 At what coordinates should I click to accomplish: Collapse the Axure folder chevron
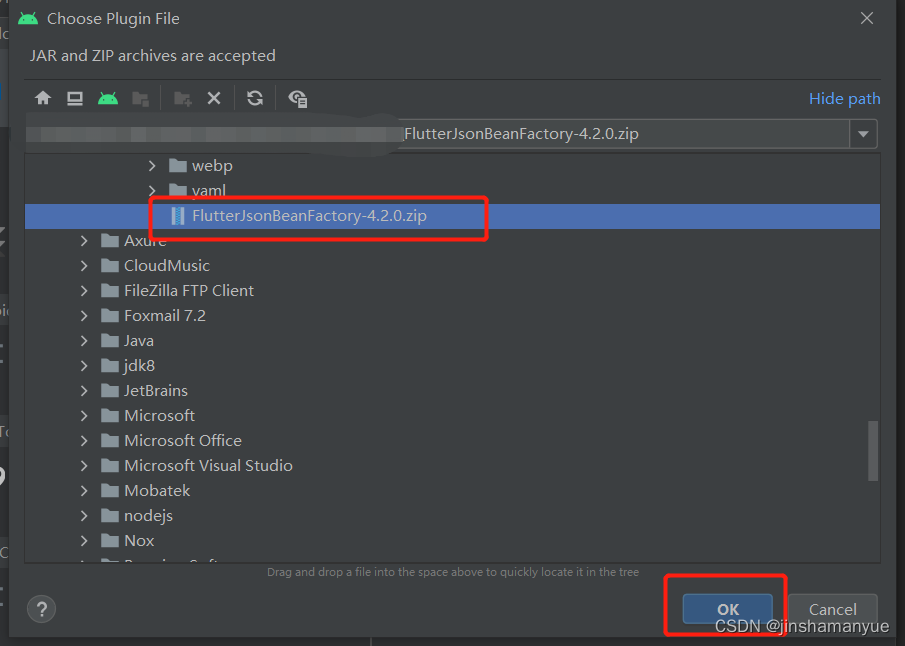pos(84,240)
